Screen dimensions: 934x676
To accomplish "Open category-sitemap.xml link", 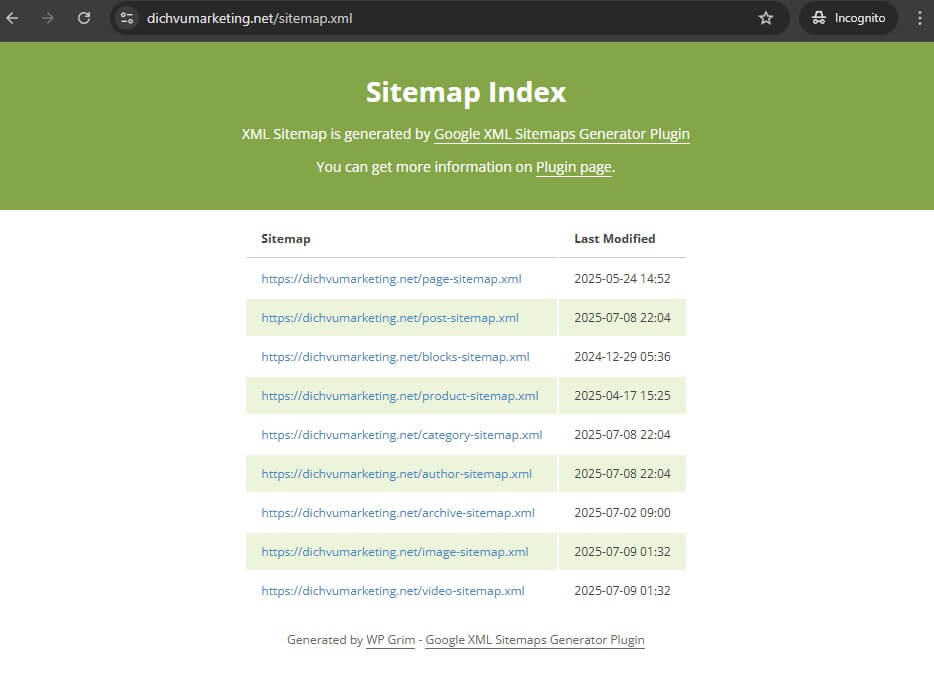I will tap(402, 435).
